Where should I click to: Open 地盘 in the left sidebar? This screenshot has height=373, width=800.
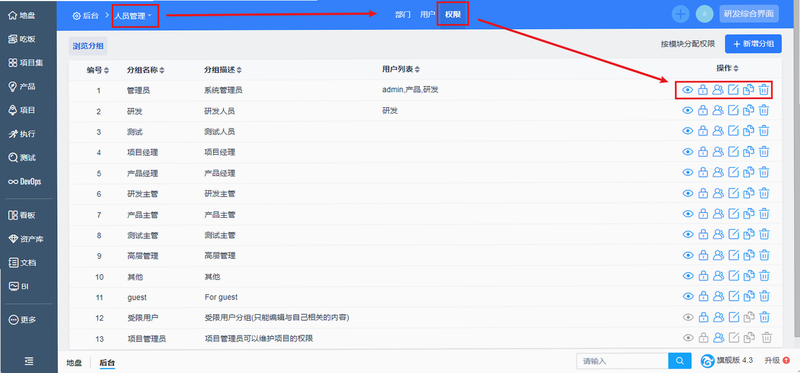coord(23,15)
